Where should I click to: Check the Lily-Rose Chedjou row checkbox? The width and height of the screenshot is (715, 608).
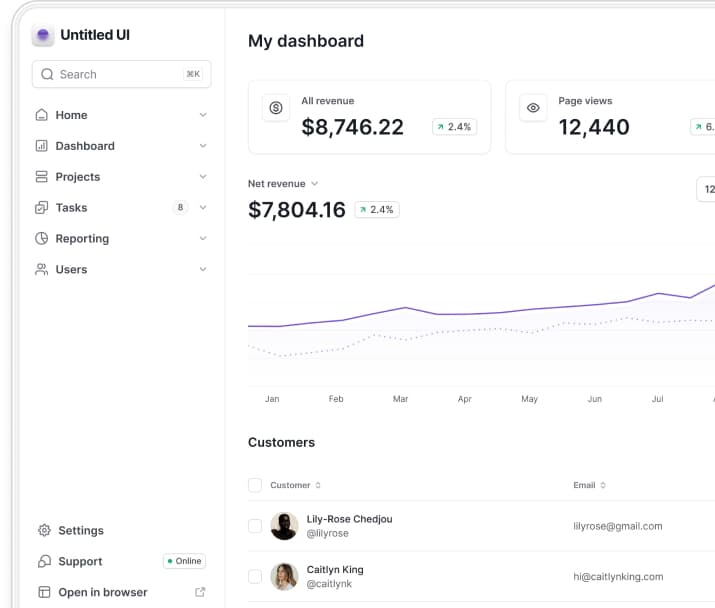pos(255,526)
